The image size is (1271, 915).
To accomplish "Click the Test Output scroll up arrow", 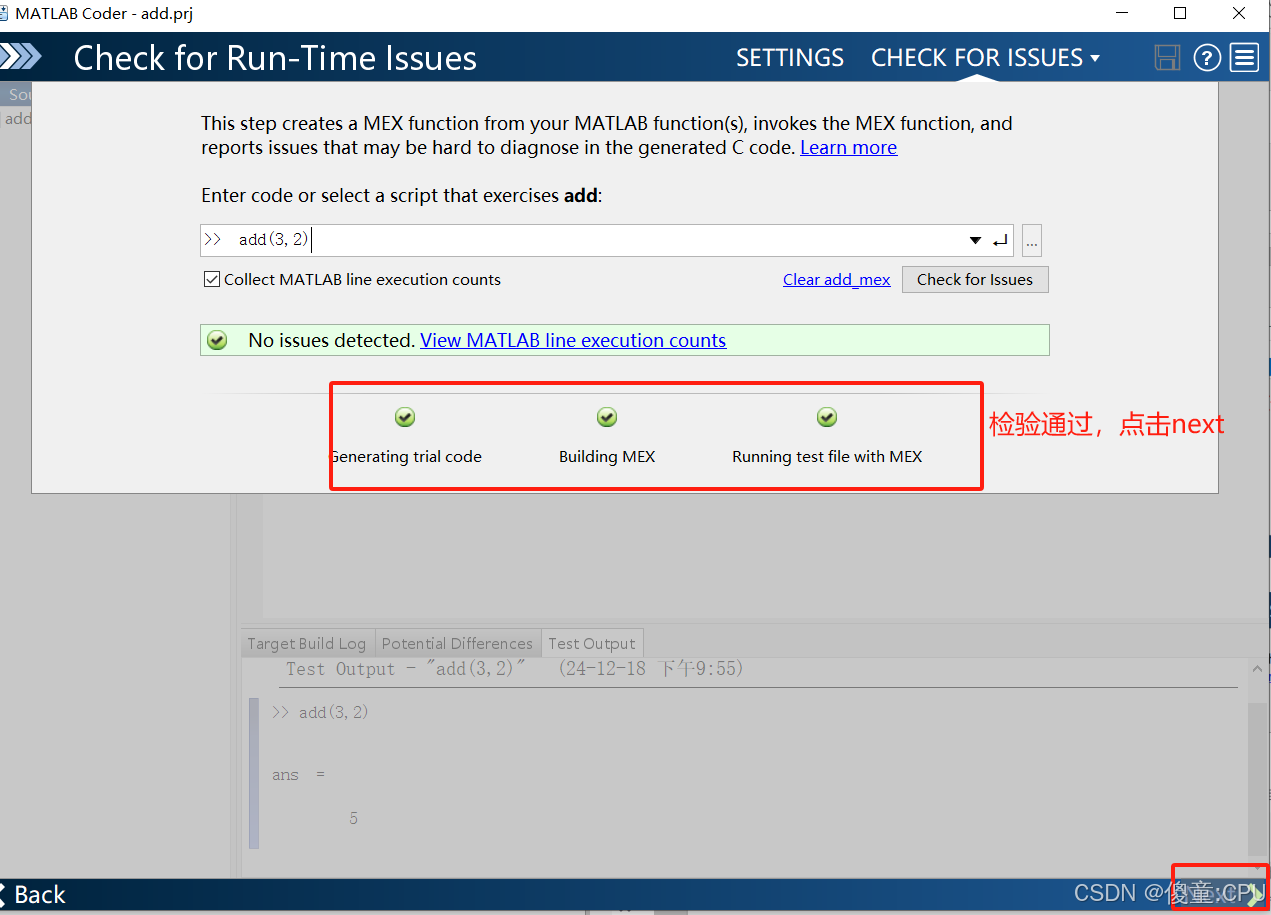I will (1257, 669).
